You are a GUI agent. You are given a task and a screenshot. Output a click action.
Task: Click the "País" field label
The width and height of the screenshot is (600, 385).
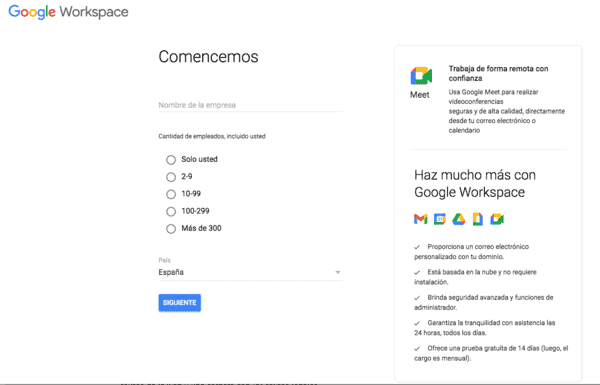pos(165,260)
